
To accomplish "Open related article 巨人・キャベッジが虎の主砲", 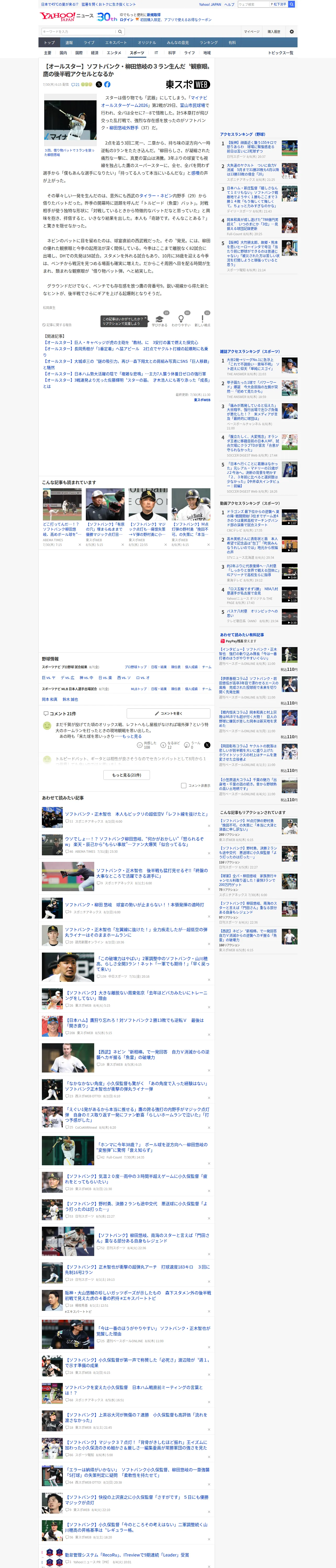I will coord(120,343).
